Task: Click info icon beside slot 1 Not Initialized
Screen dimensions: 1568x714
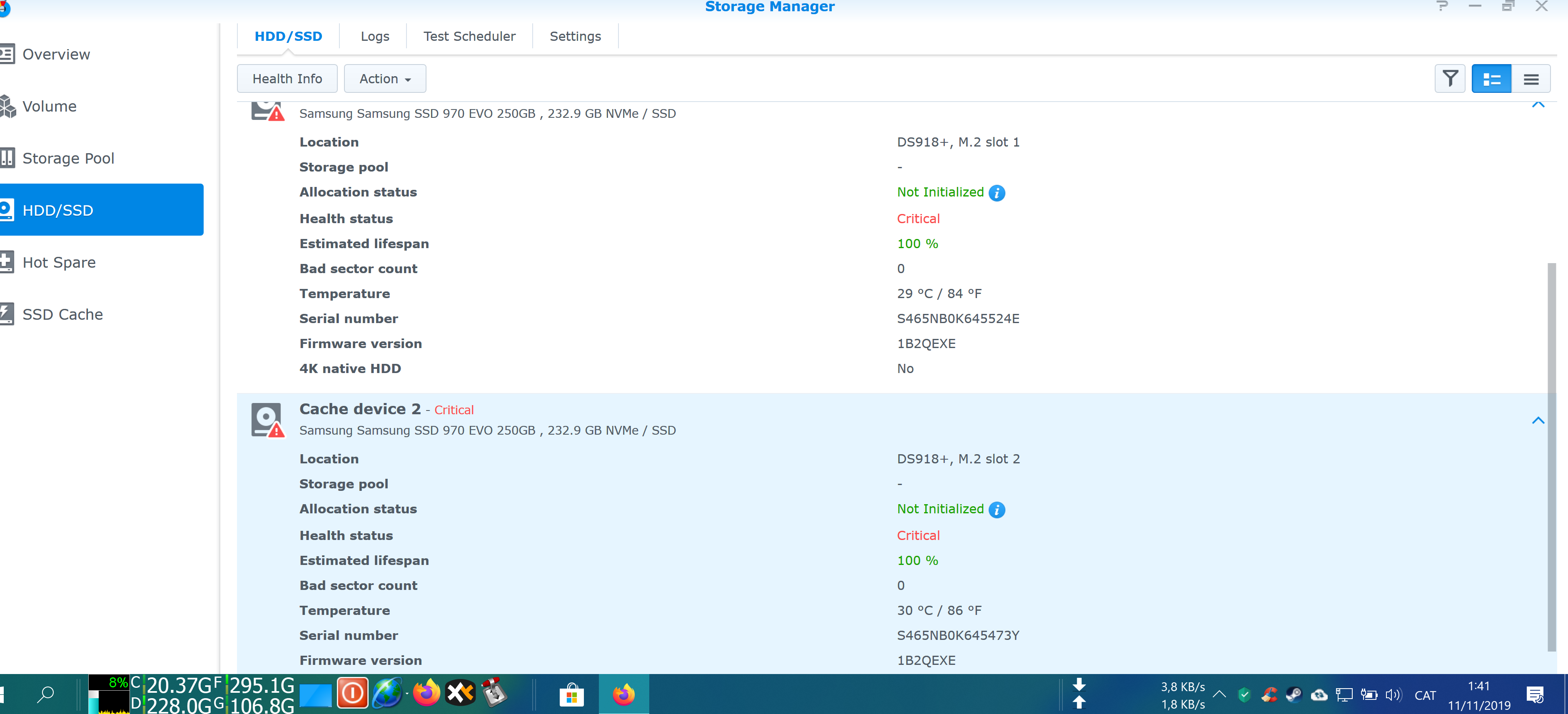Action: point(997,193)
